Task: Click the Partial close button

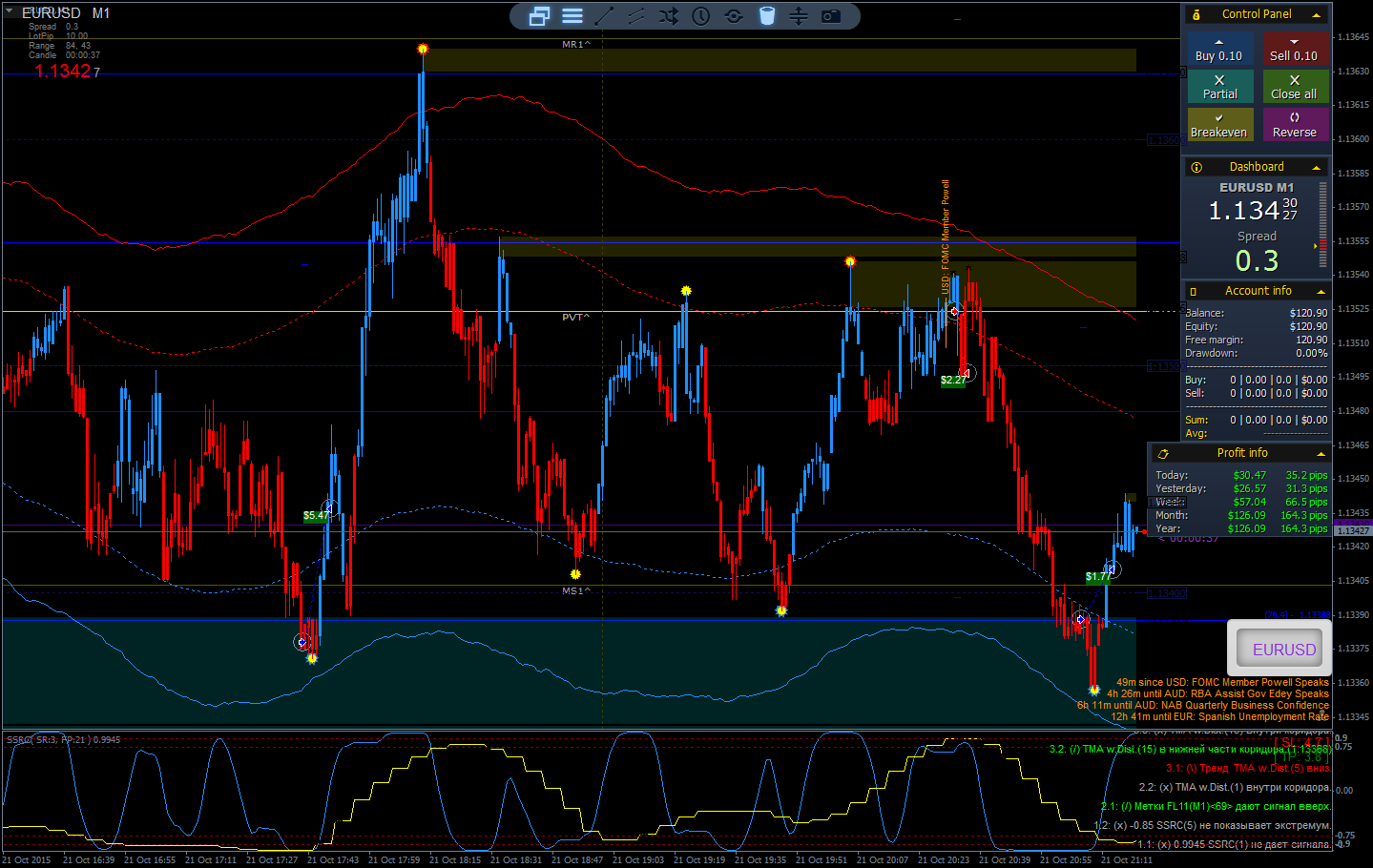Action: pyautogui.click(x=1219, y=87)
